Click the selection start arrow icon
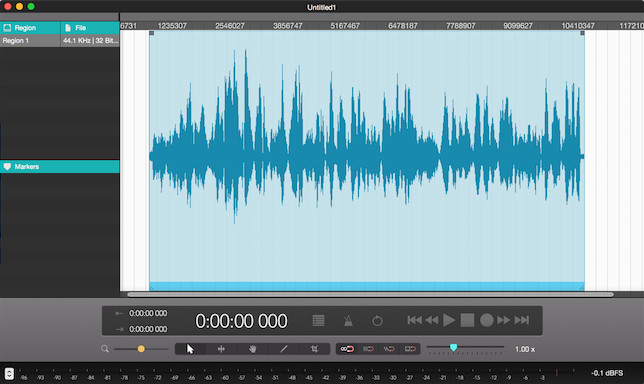This screenshot has height=384, width=644. 119,313
